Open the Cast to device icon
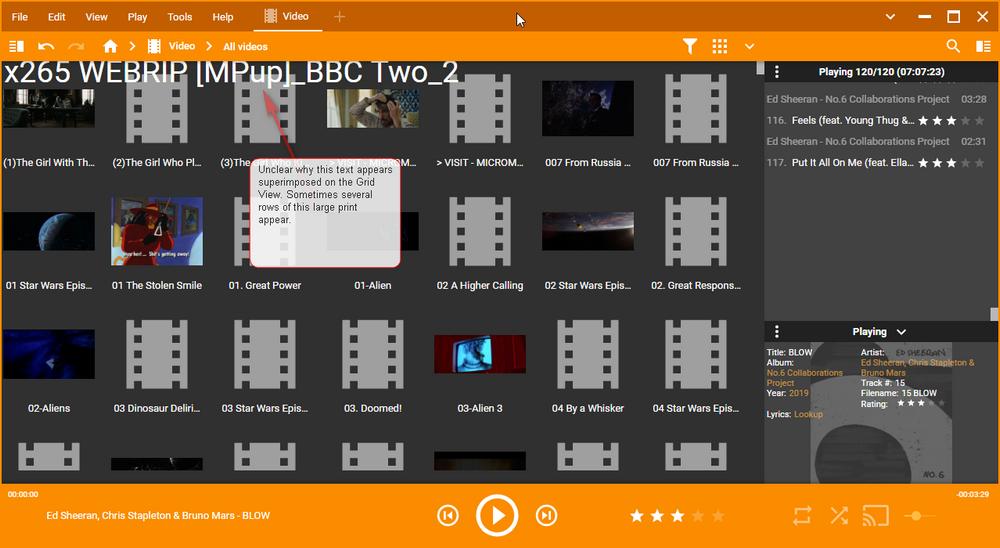 click(876, 515)
